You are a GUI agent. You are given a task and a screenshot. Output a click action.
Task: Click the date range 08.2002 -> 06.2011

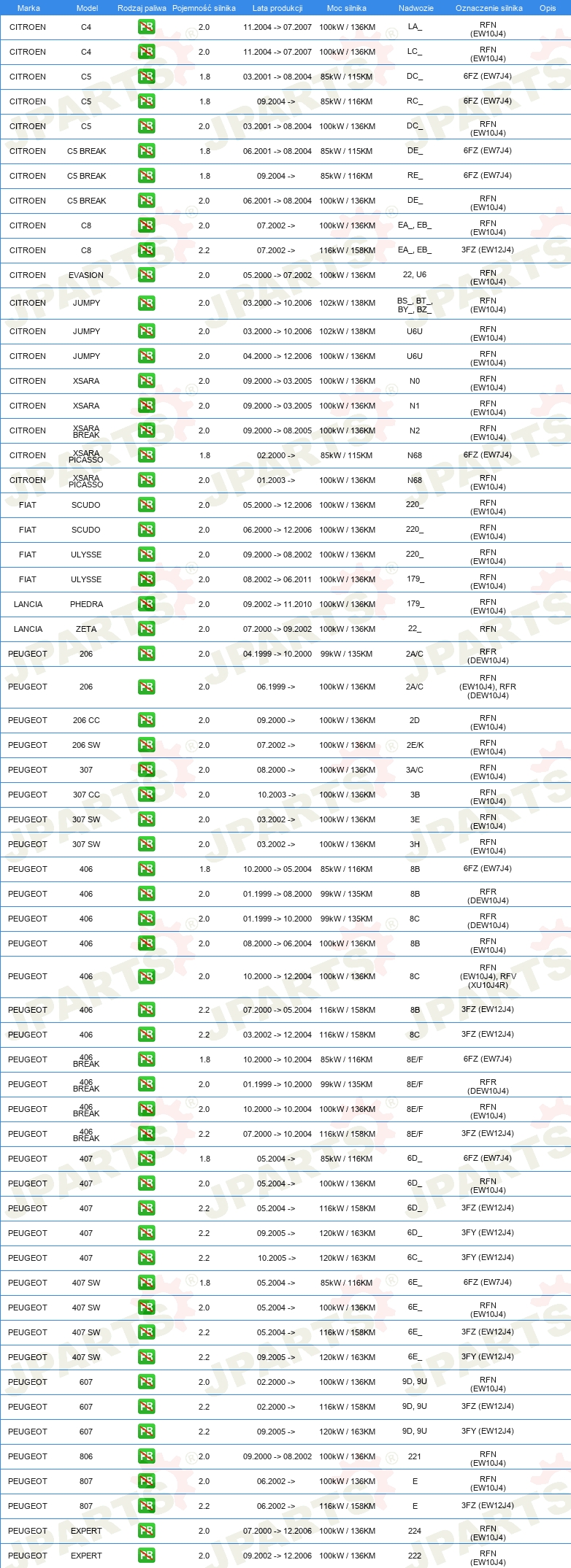click(x=277, y=579)
